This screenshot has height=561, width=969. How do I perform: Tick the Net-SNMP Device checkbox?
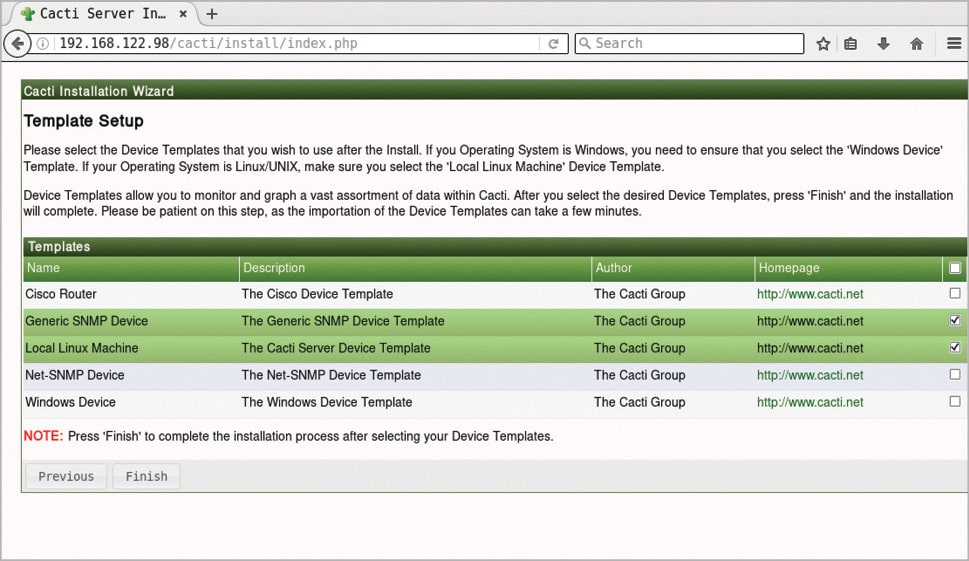pyautogui.click(x=955, y=375)
